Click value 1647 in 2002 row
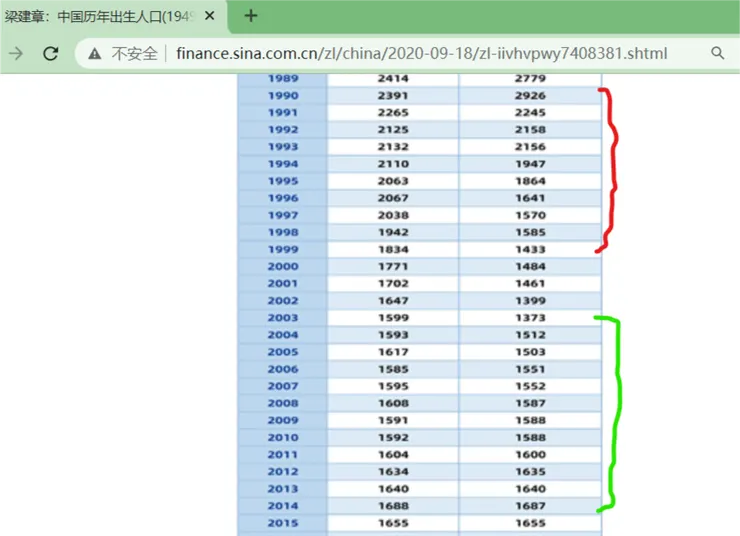This screenshot has height=536, width=740. pos(393,301)
